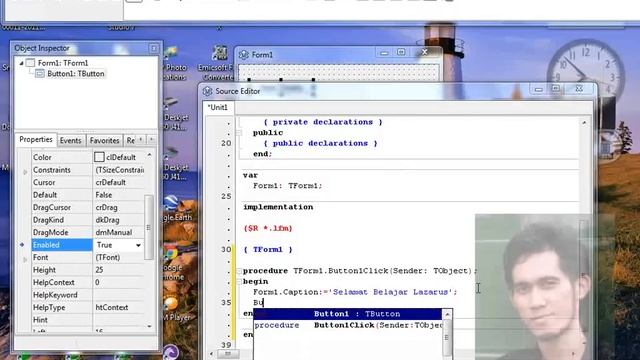
Task: Maximize the Source Editor window
Action: tap(556, 89)
